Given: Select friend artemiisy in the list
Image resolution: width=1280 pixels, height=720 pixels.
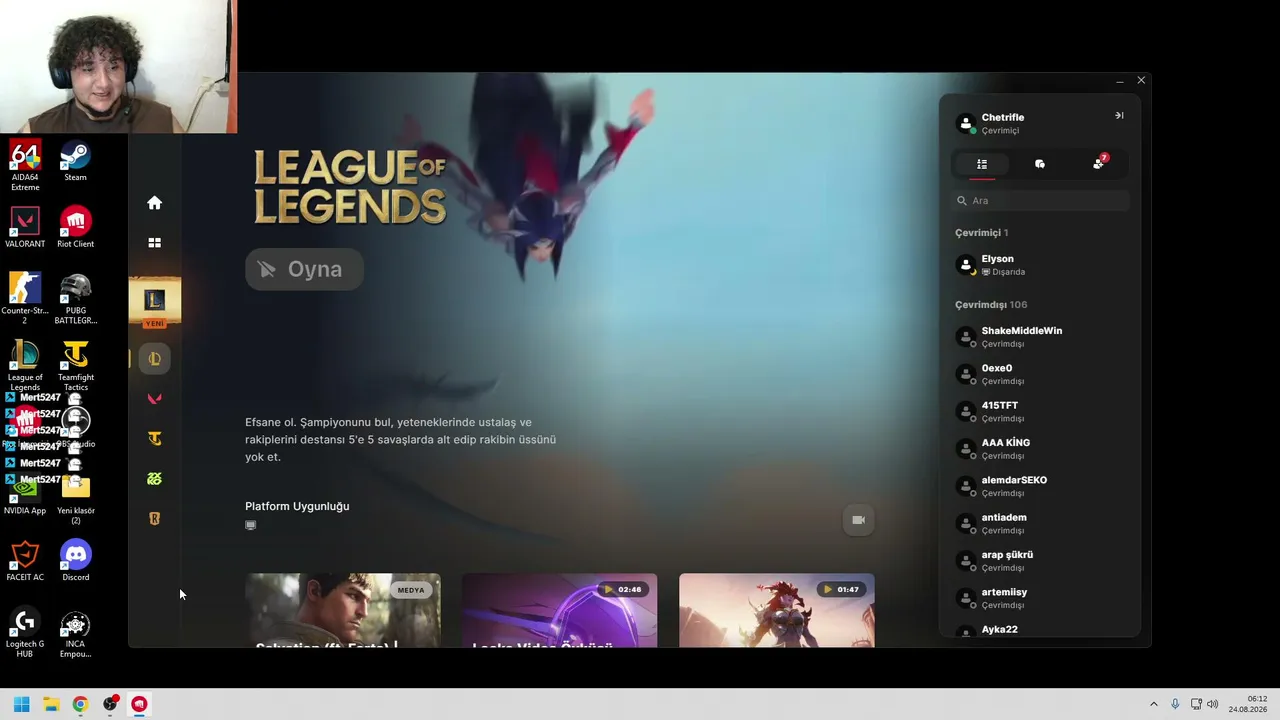Looking at the screenshot, I should click(1040, 598).
